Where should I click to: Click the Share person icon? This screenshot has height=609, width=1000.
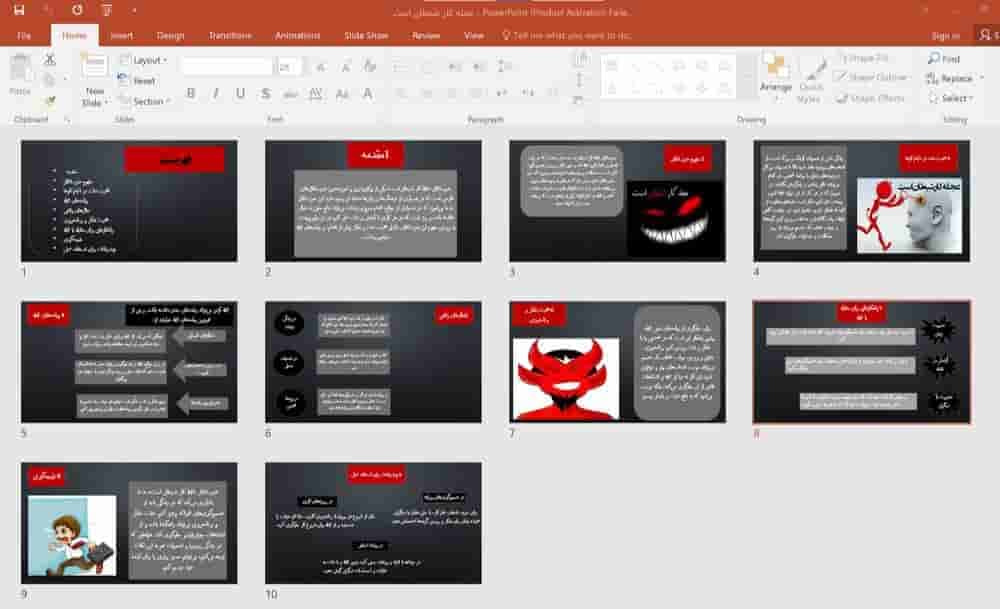(x=986, y=35)
